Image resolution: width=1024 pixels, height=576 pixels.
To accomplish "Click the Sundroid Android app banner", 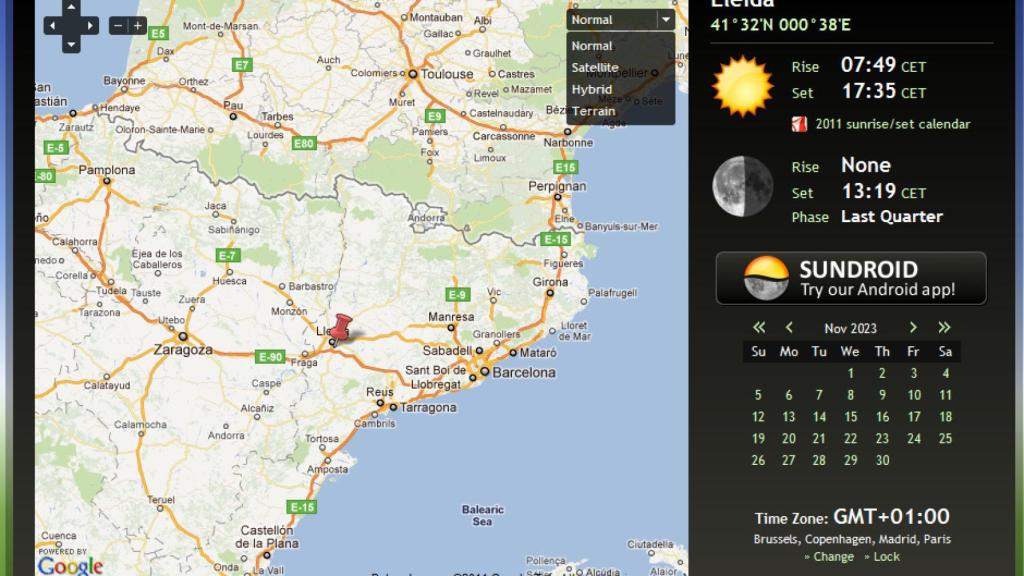I will click(851, 278).
